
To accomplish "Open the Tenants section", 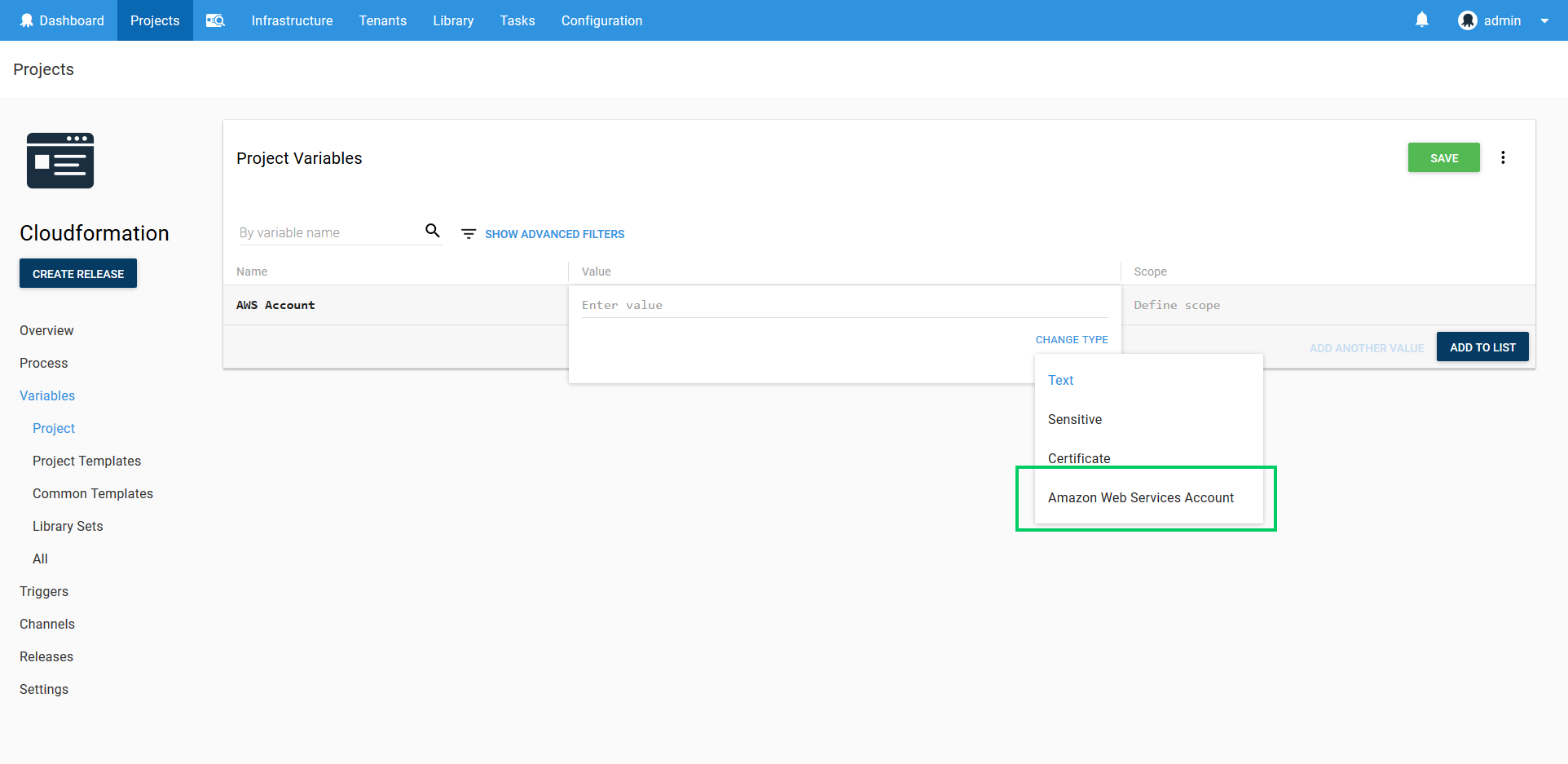I will coord(382,20).
